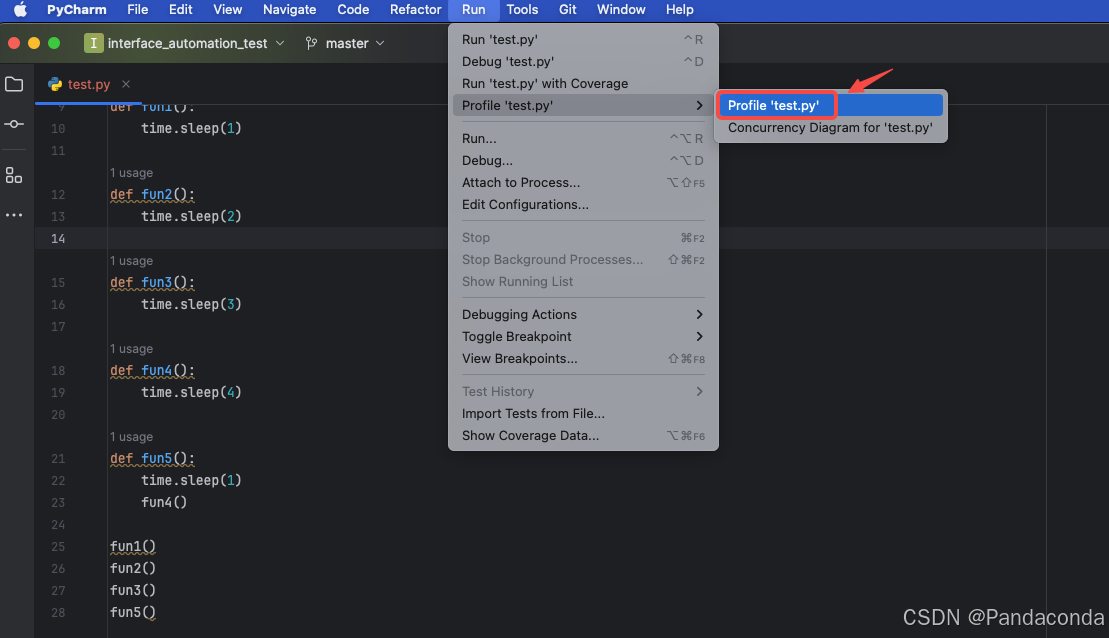
Task: Open the Code menu
Action: [x=353, y=9]
